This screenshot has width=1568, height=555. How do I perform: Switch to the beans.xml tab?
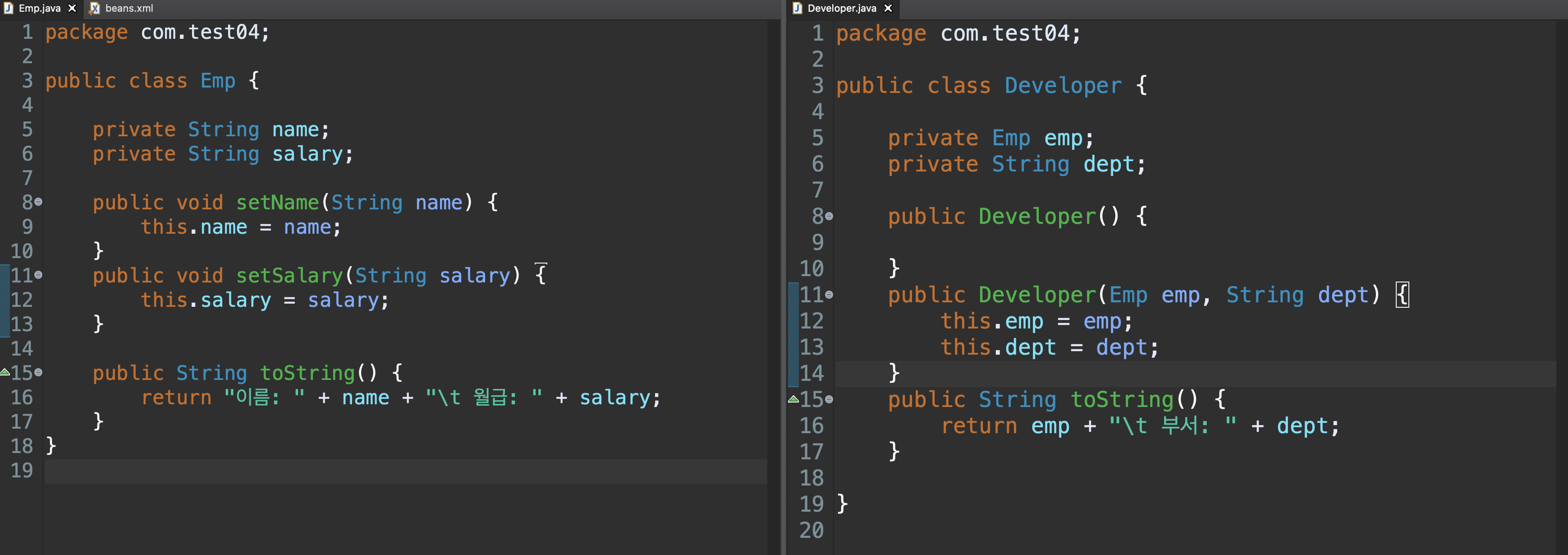[128, 8]
